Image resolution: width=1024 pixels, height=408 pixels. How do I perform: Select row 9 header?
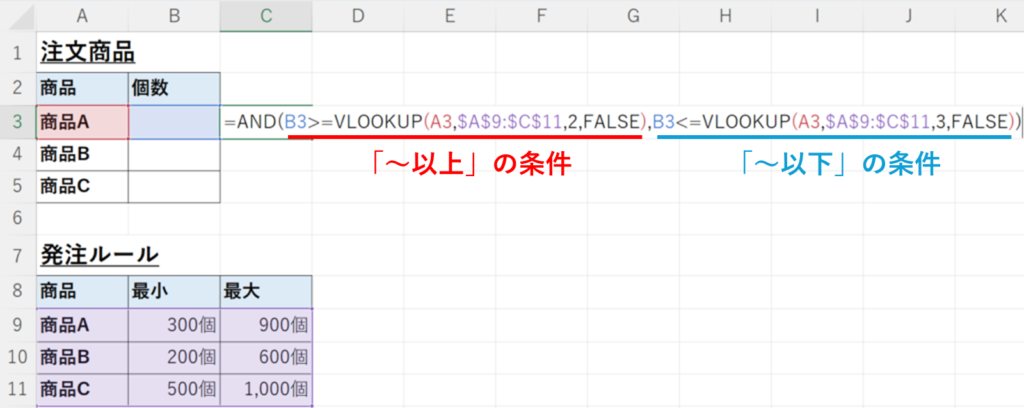tap(18, 324)
